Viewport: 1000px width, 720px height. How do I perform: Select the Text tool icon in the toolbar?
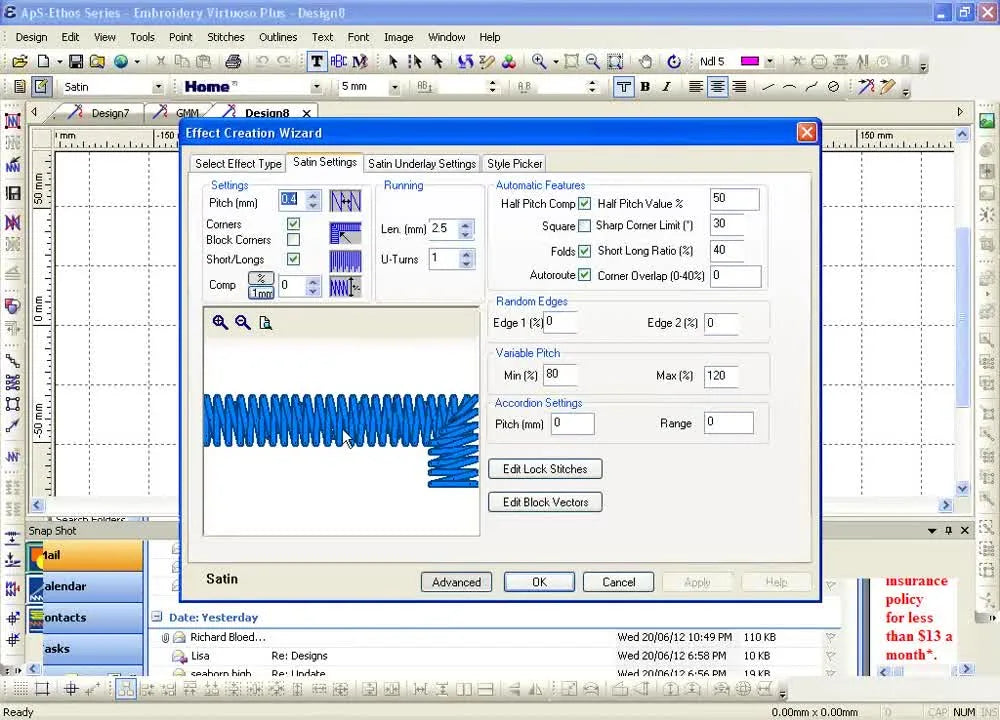pyautogui.click(x=314, y=61)
